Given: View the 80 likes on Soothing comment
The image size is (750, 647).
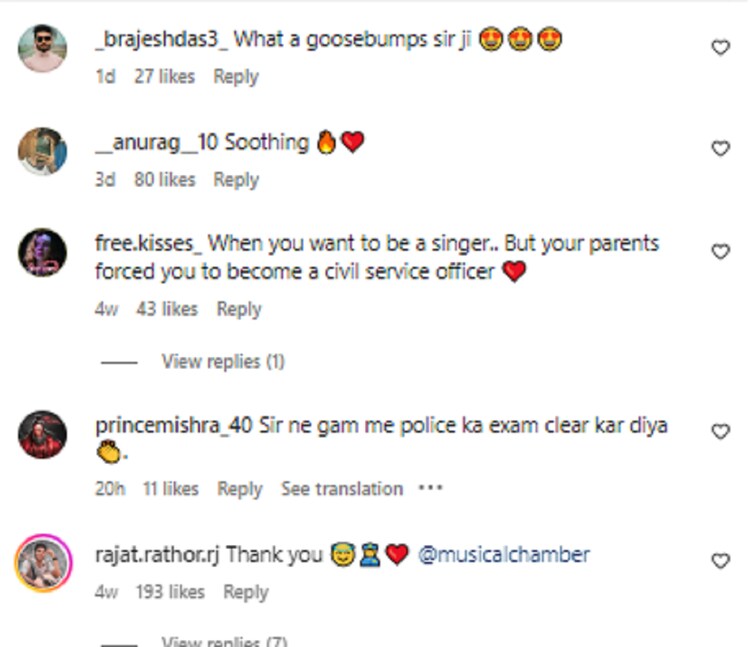Looking at the screenshot, I should coord(163,180).
